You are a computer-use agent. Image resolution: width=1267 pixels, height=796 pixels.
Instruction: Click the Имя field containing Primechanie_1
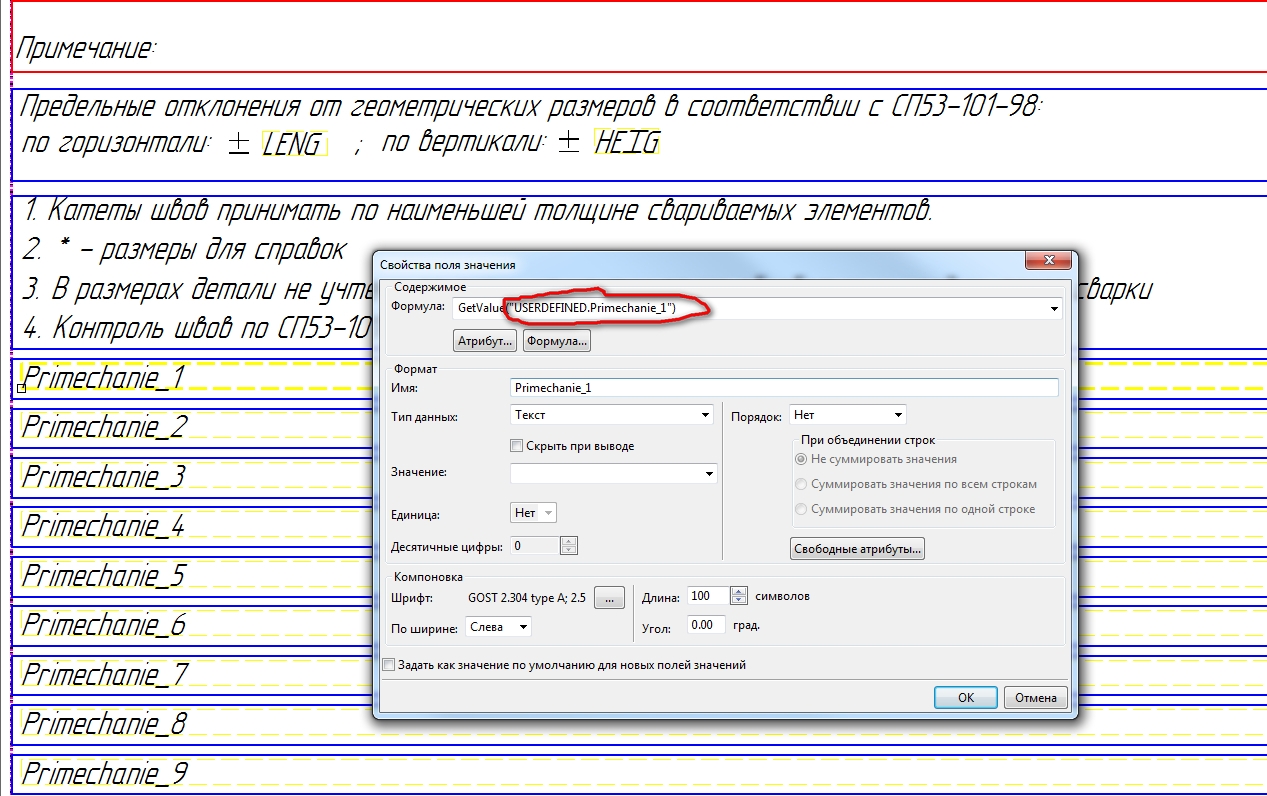tap(783, 387)
